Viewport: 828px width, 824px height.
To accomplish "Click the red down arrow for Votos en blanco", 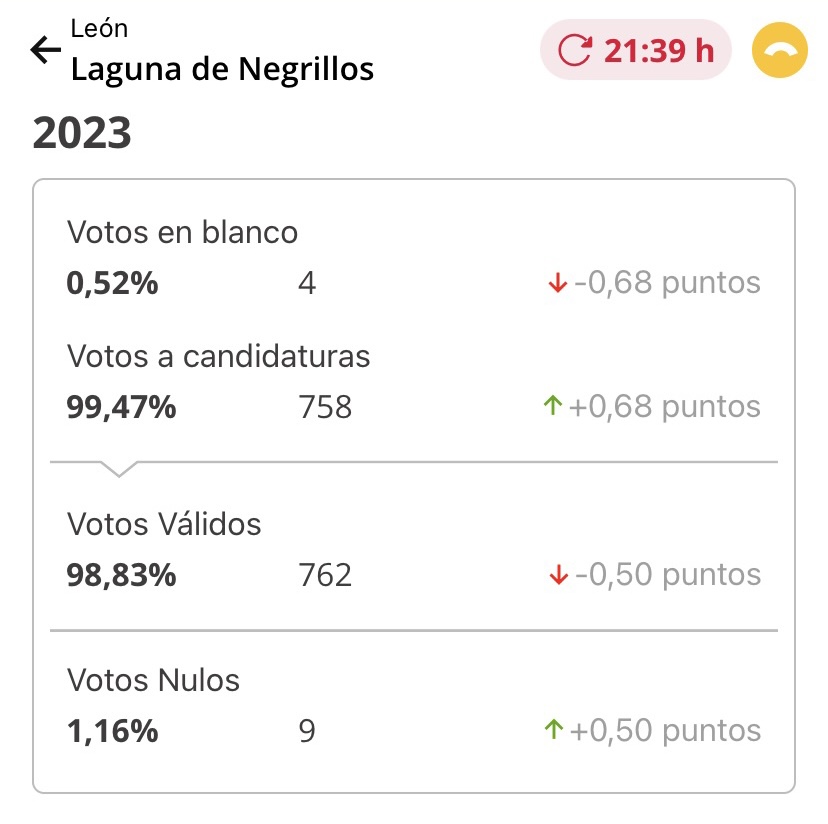I will coord(558,283).
